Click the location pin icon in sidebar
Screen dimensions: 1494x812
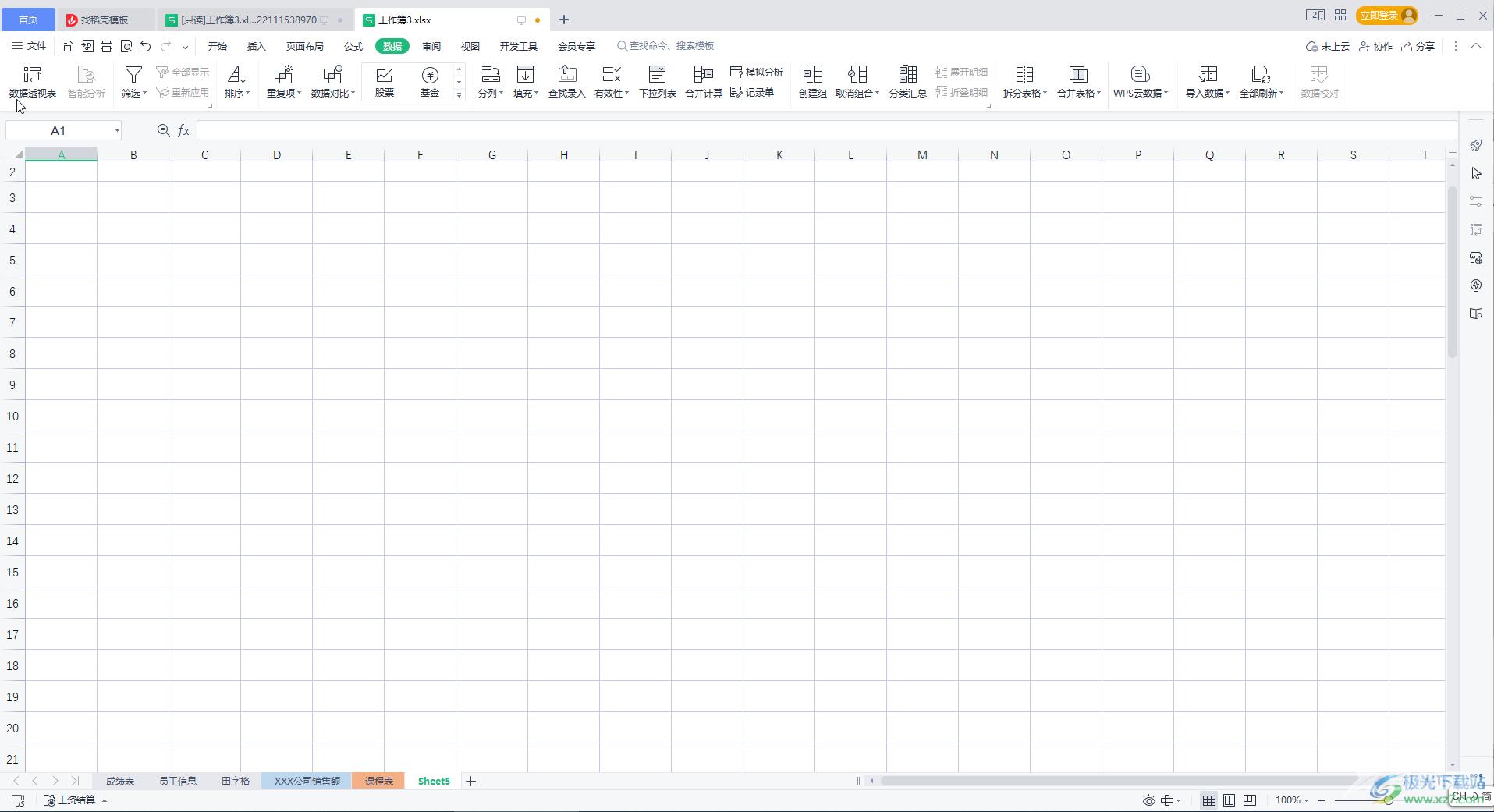(1476, 285)
